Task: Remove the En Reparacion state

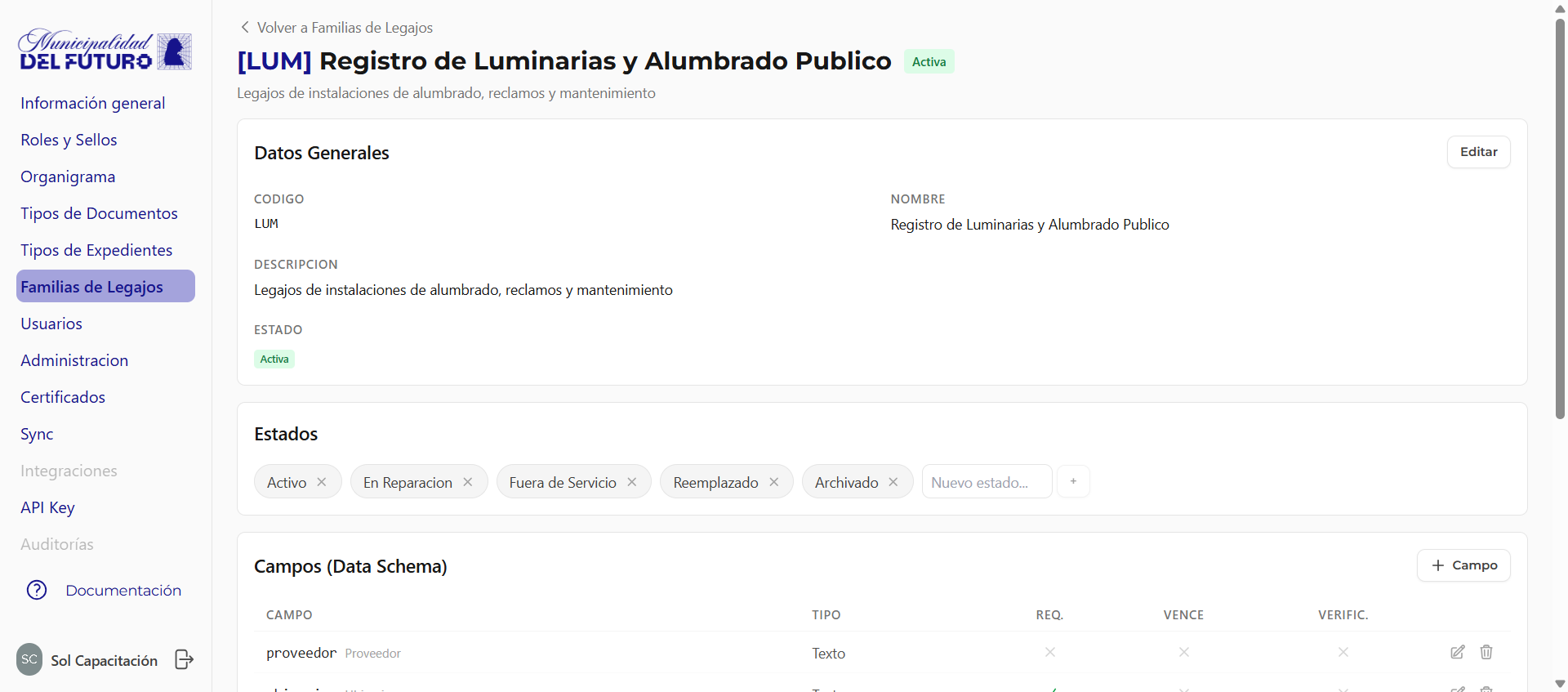Action: 468,482
